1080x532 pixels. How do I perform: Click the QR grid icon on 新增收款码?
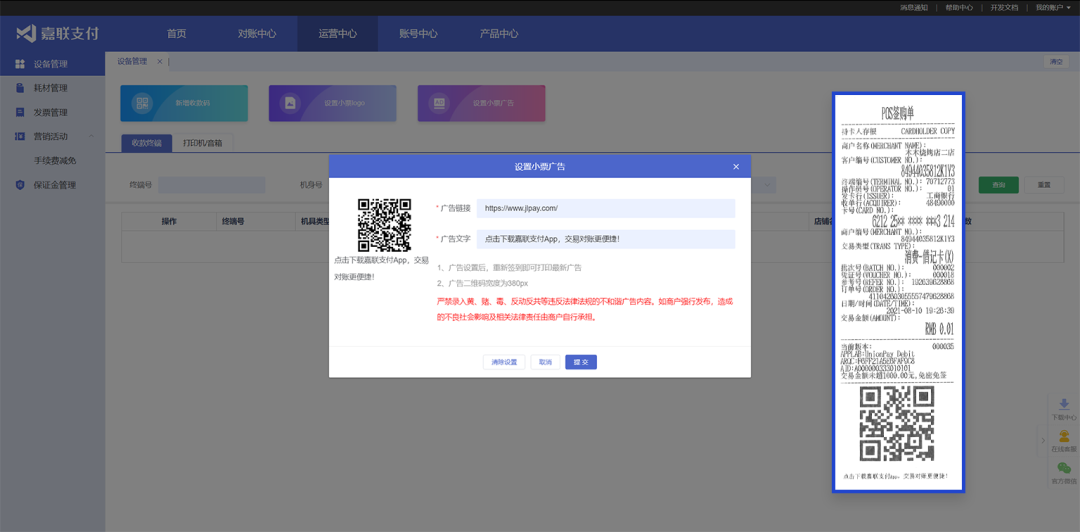pos(143,103)
